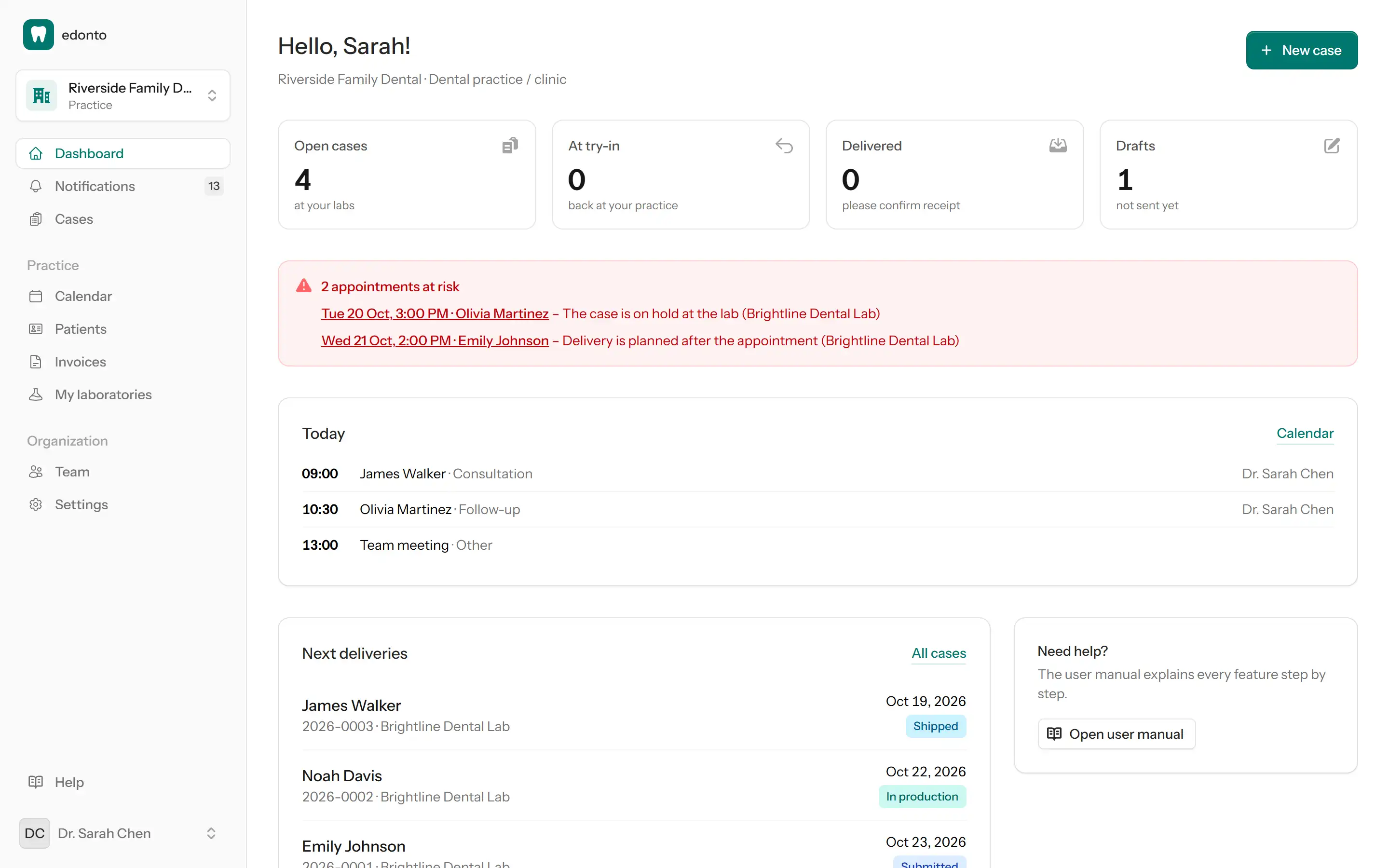This screenshot has width=1389, height=868.
Task: Open the Calendar link in Today panel
Action: point(1305,434)
